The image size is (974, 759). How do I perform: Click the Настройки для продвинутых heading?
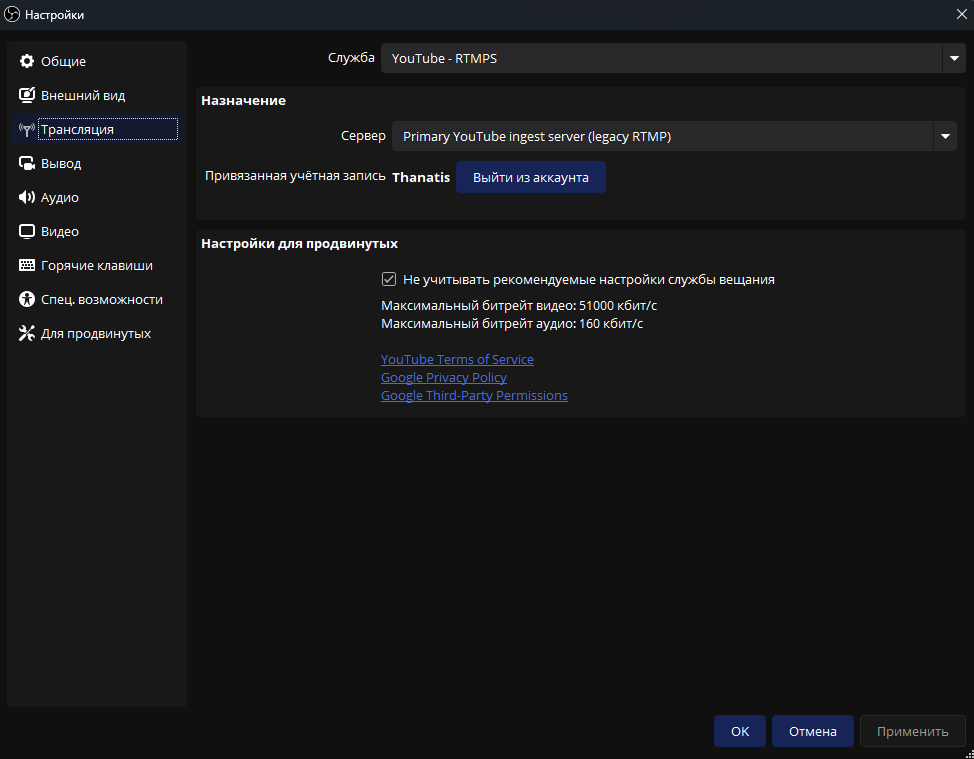click(299, 243)
